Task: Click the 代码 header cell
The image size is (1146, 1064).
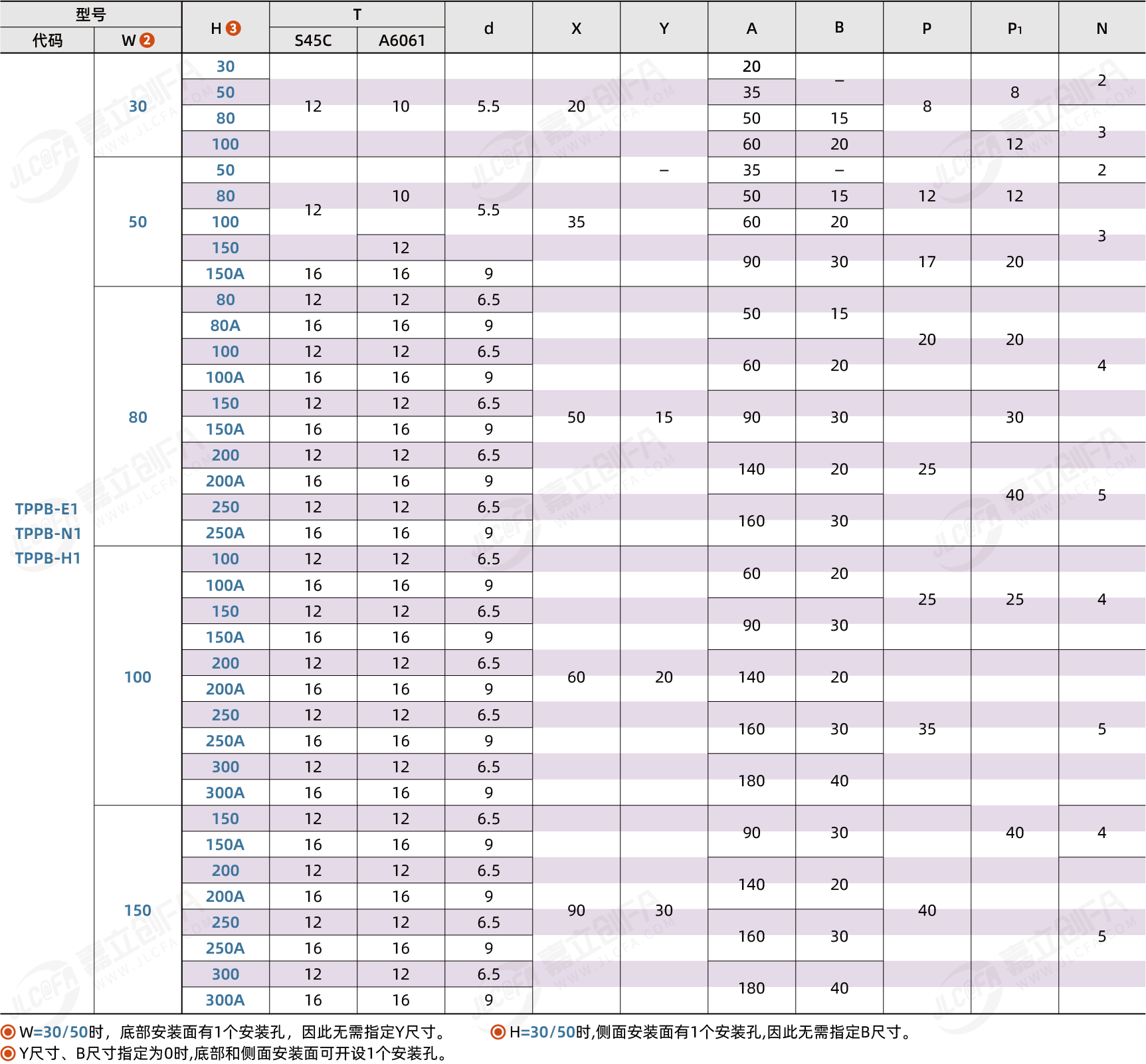Action: point(47,41)
